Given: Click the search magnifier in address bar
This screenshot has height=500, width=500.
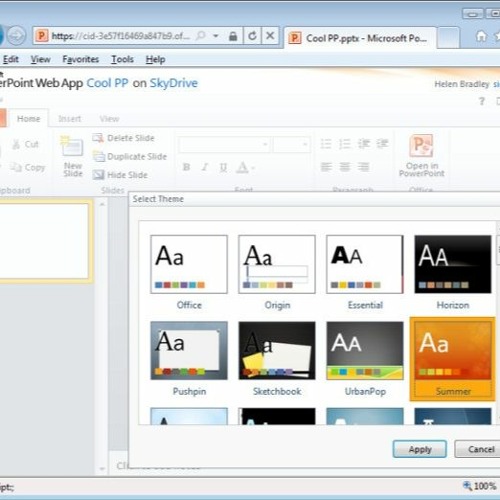Looking at the screenshot, I should click(201, 35).
